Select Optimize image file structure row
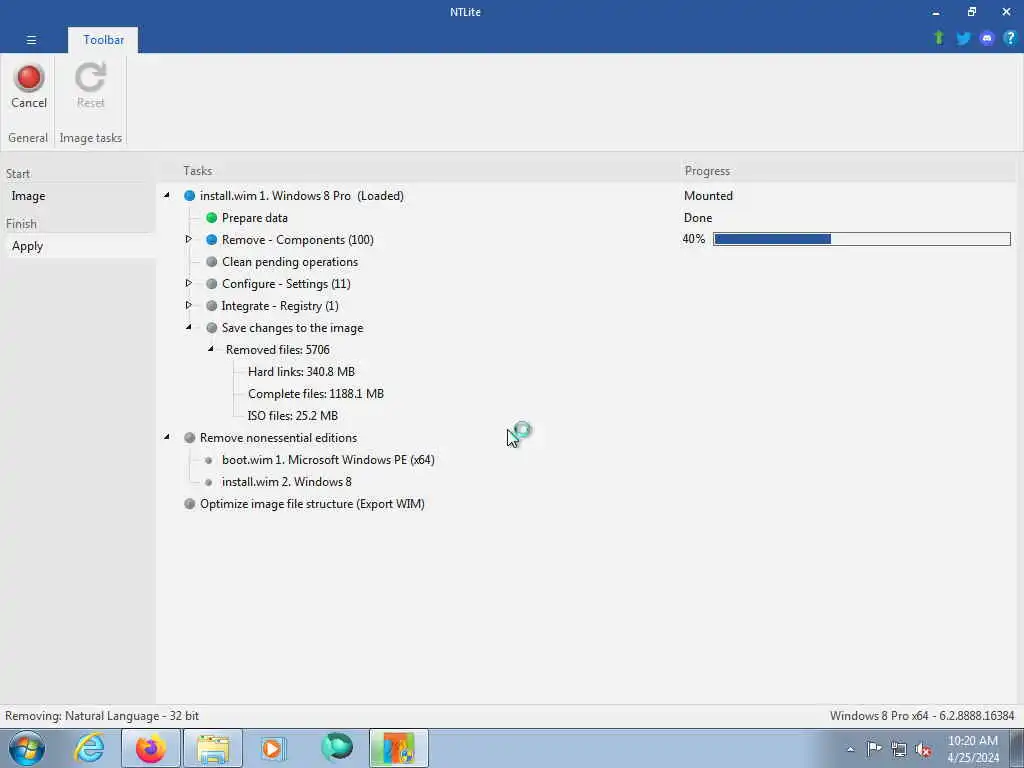Viewport: 1024px width, 768px height. coord(312,504)
